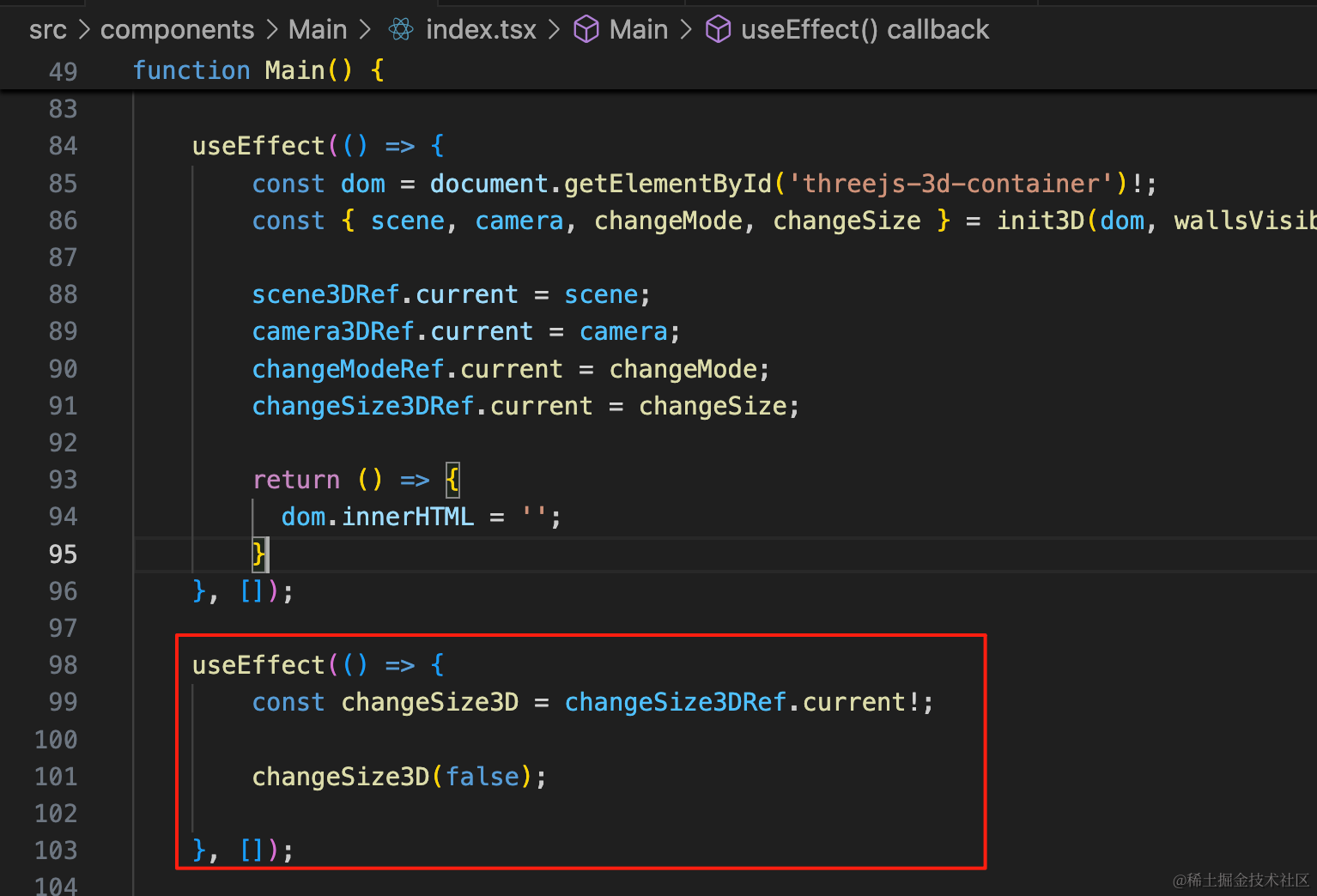Click line number 84 in the gutter

tap(63, 146)
